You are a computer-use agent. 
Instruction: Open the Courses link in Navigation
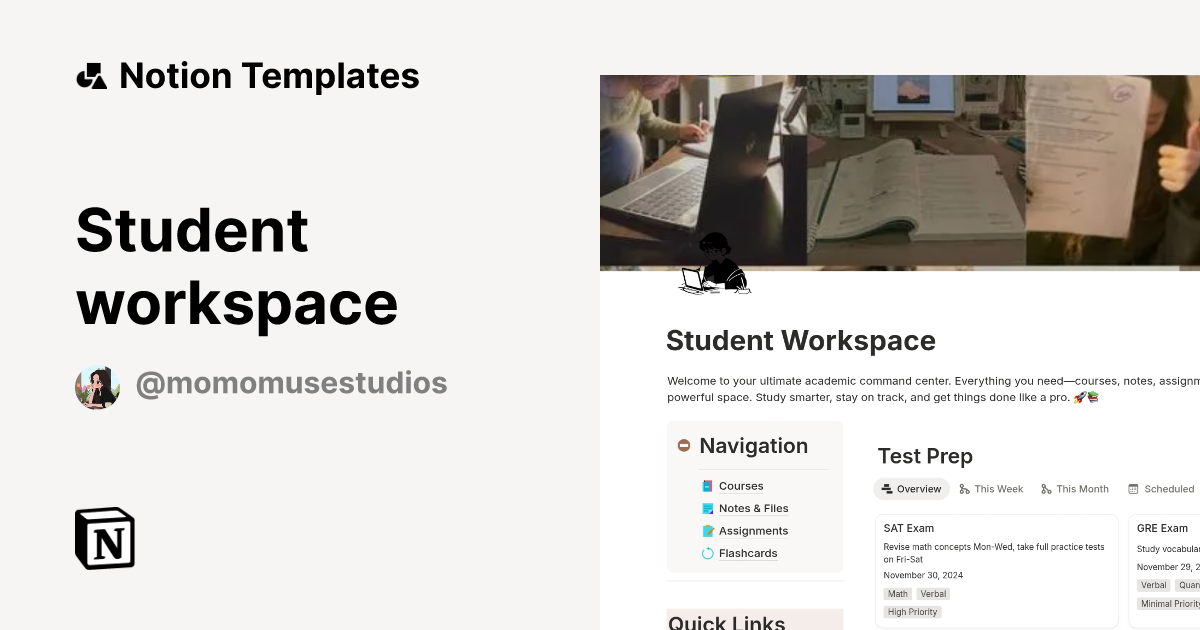740,486
